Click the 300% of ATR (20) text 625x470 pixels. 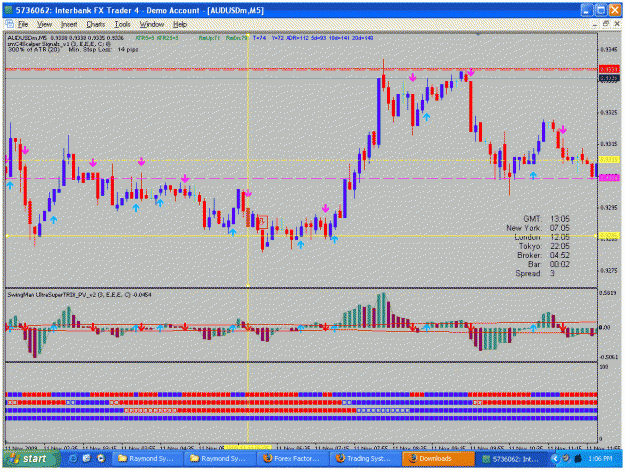click(34, 50)
